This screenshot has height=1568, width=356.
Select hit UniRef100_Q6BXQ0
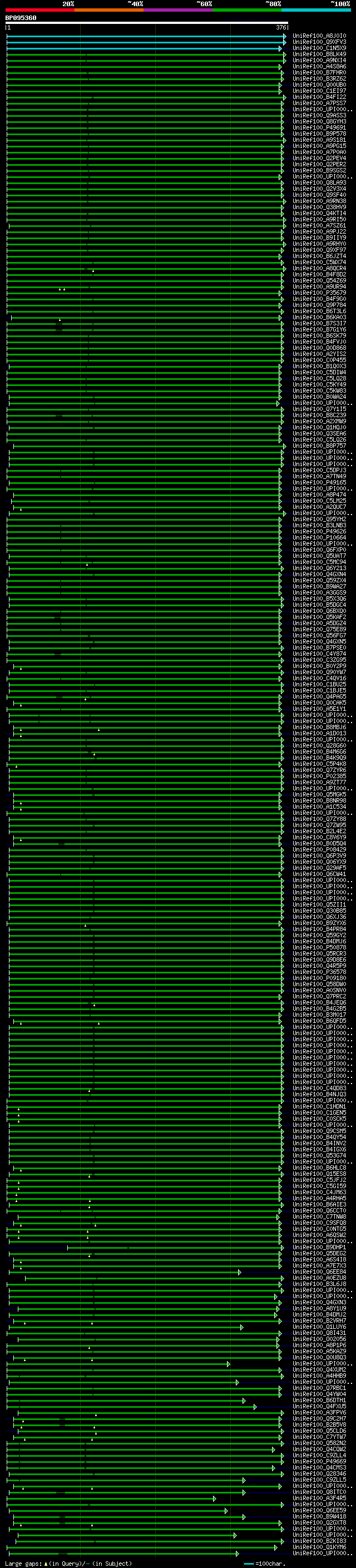click(319, 611)
